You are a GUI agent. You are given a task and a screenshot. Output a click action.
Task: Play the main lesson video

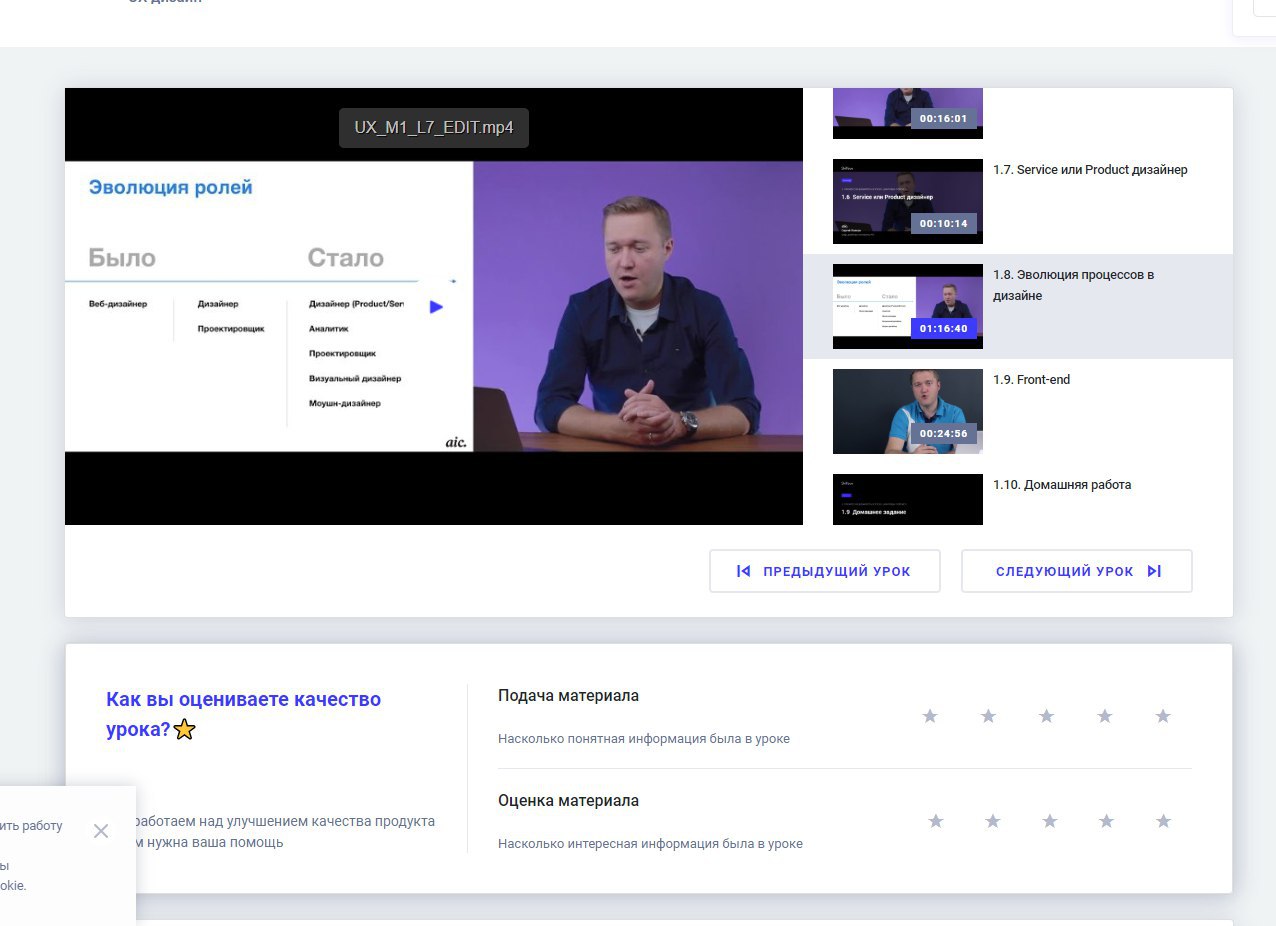(x=434, y=306)
